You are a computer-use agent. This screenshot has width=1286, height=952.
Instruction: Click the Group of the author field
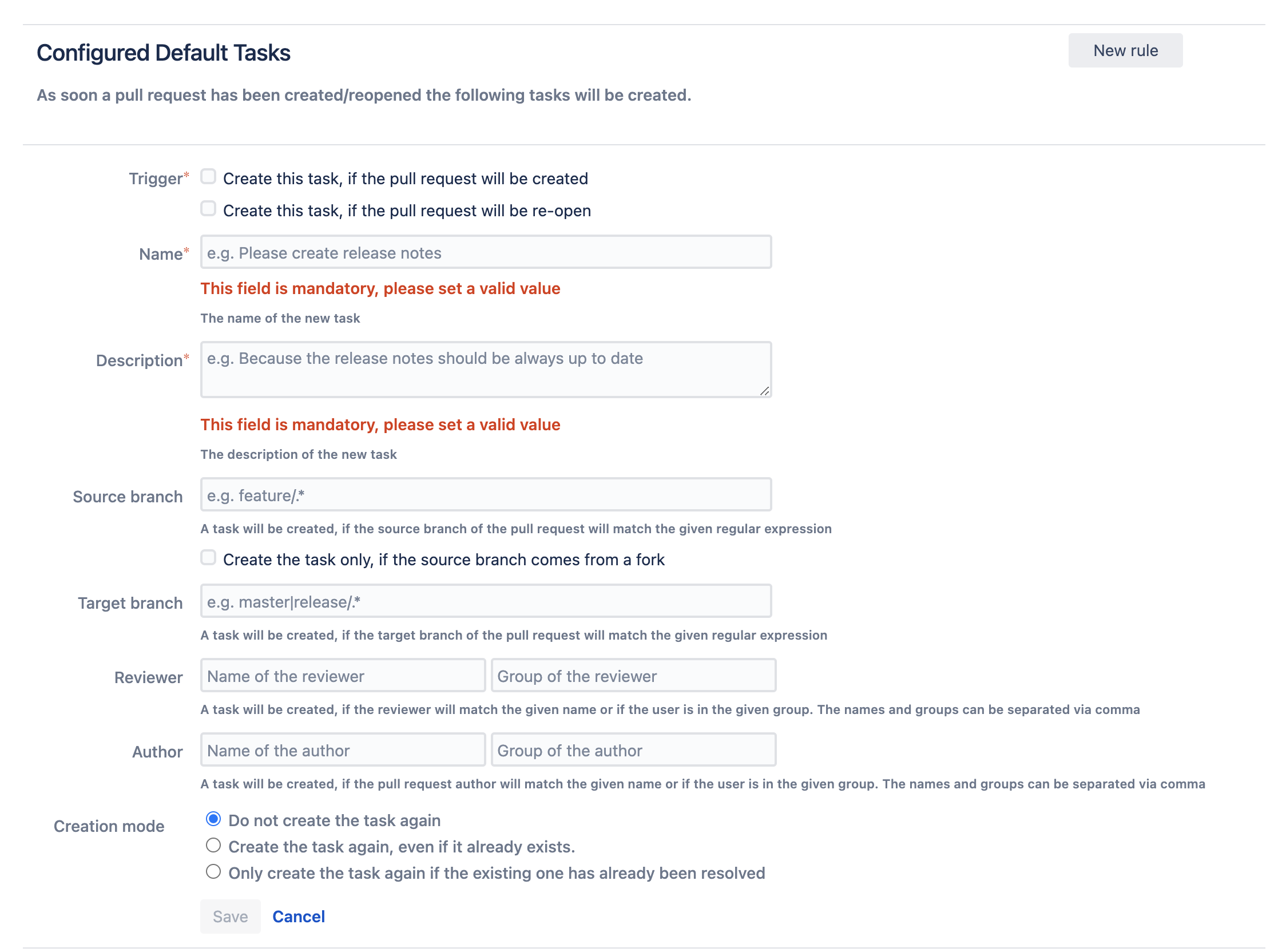coord(633,749)
